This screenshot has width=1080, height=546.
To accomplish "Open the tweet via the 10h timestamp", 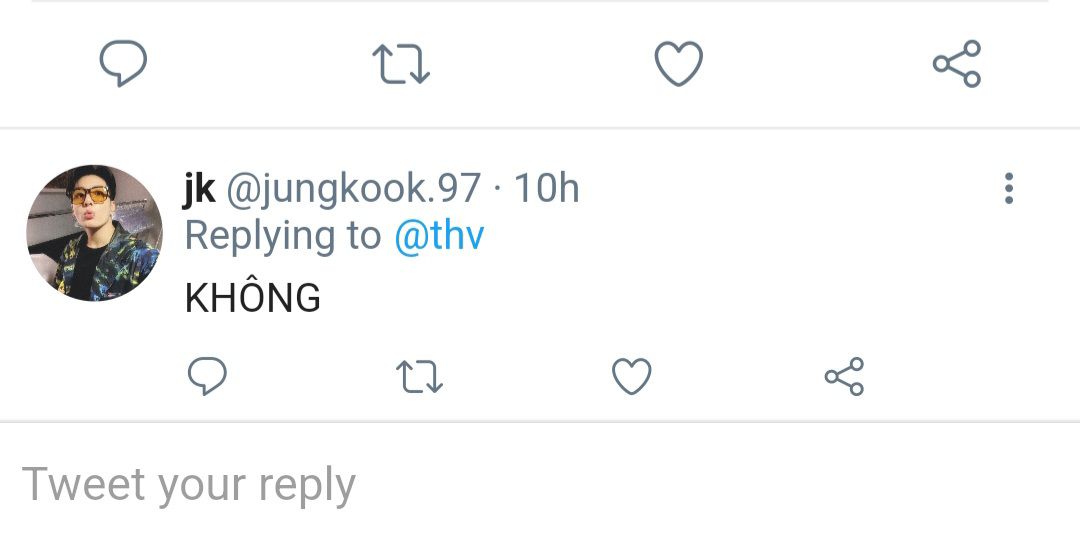I will [547, 188].
